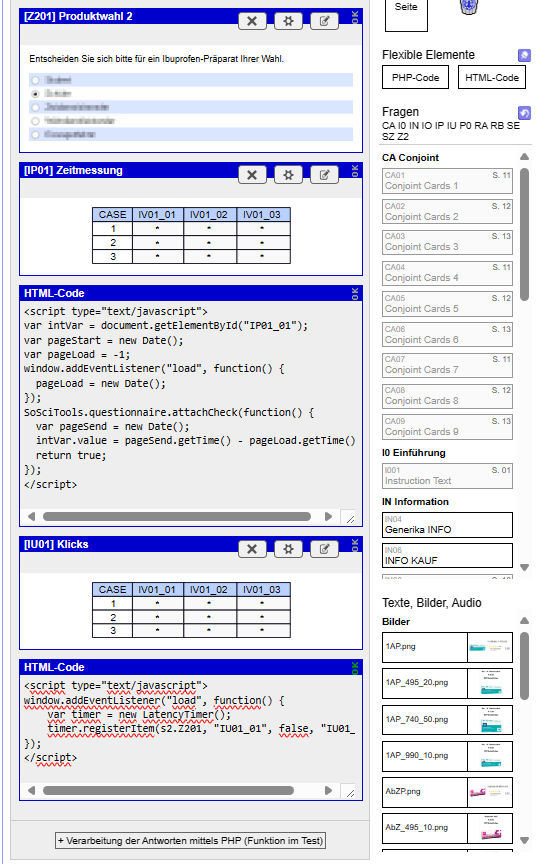Open settings gear for Z201 Produktwahl 2
Screen dimensions: 539x864
[288, 21]
